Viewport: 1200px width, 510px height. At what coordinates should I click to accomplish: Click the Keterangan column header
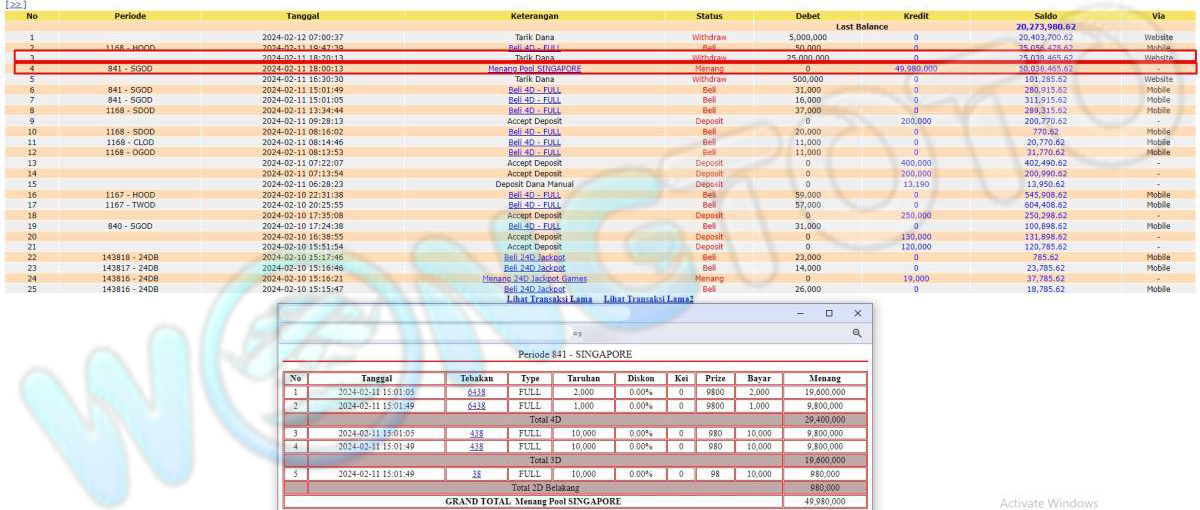534,16
